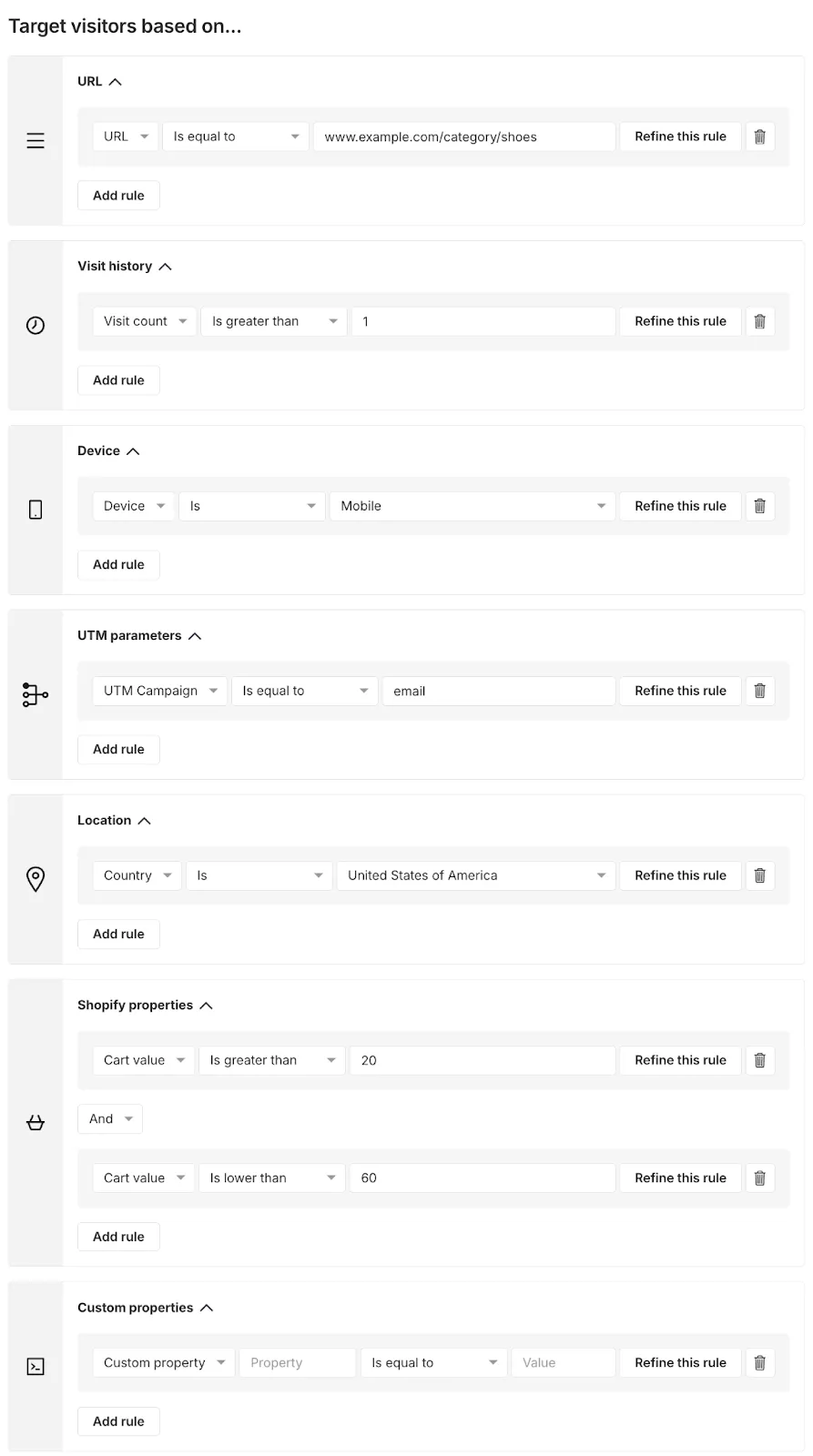Add rule under Custom properties
Viewport: 813px width, 1456px height.
(118, 1421)
